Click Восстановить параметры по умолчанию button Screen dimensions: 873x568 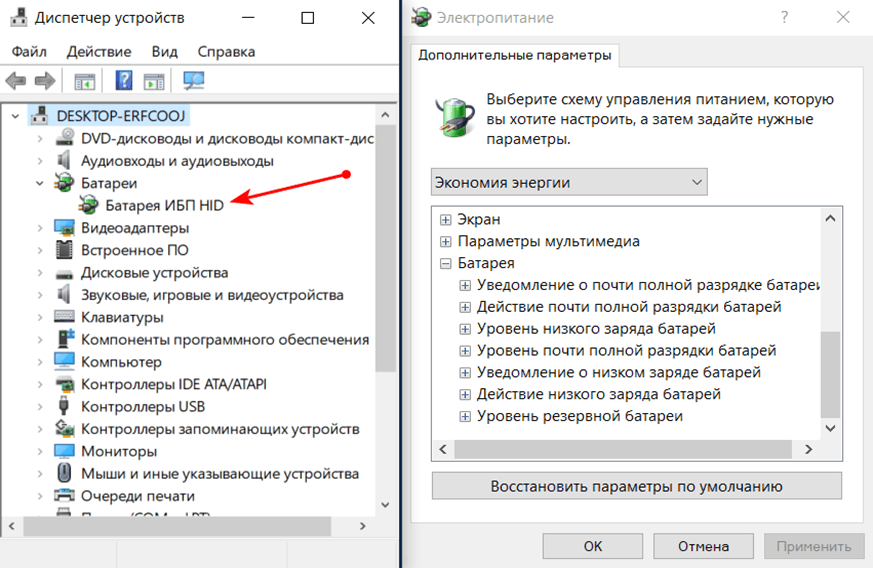click(636, 486)
